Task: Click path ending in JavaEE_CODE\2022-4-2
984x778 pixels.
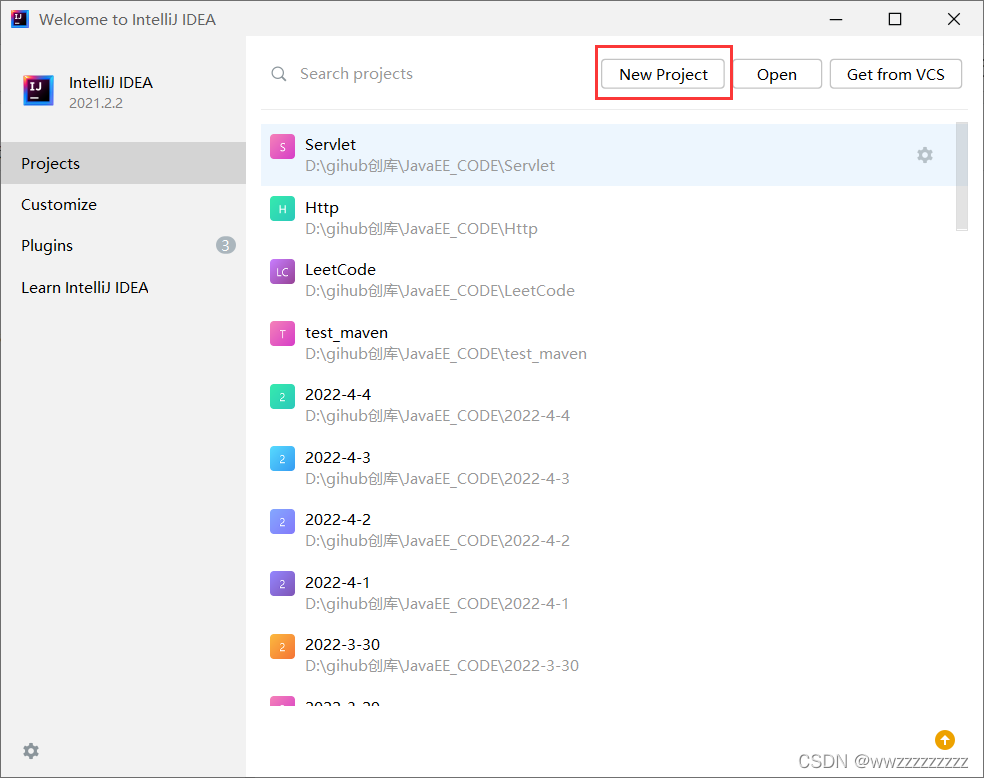Action: pyautogui.click(x=437, y=540)
